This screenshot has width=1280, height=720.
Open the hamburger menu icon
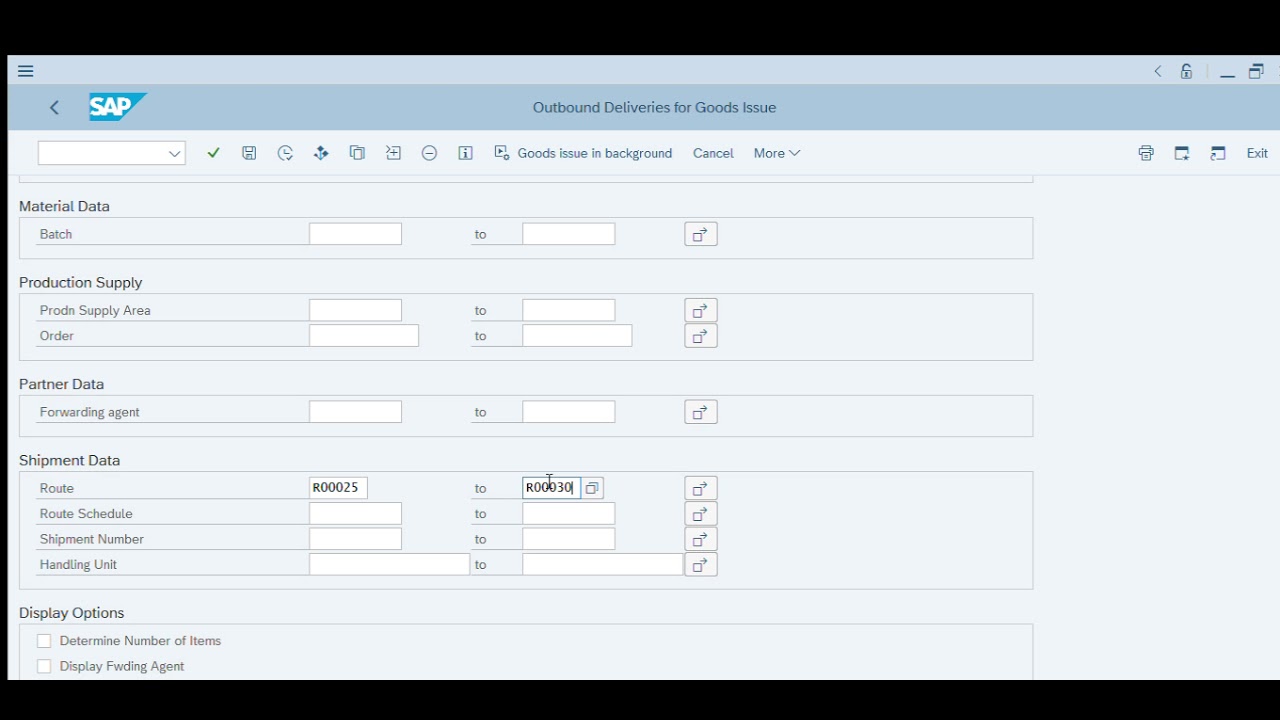click(x=26, y=71)
